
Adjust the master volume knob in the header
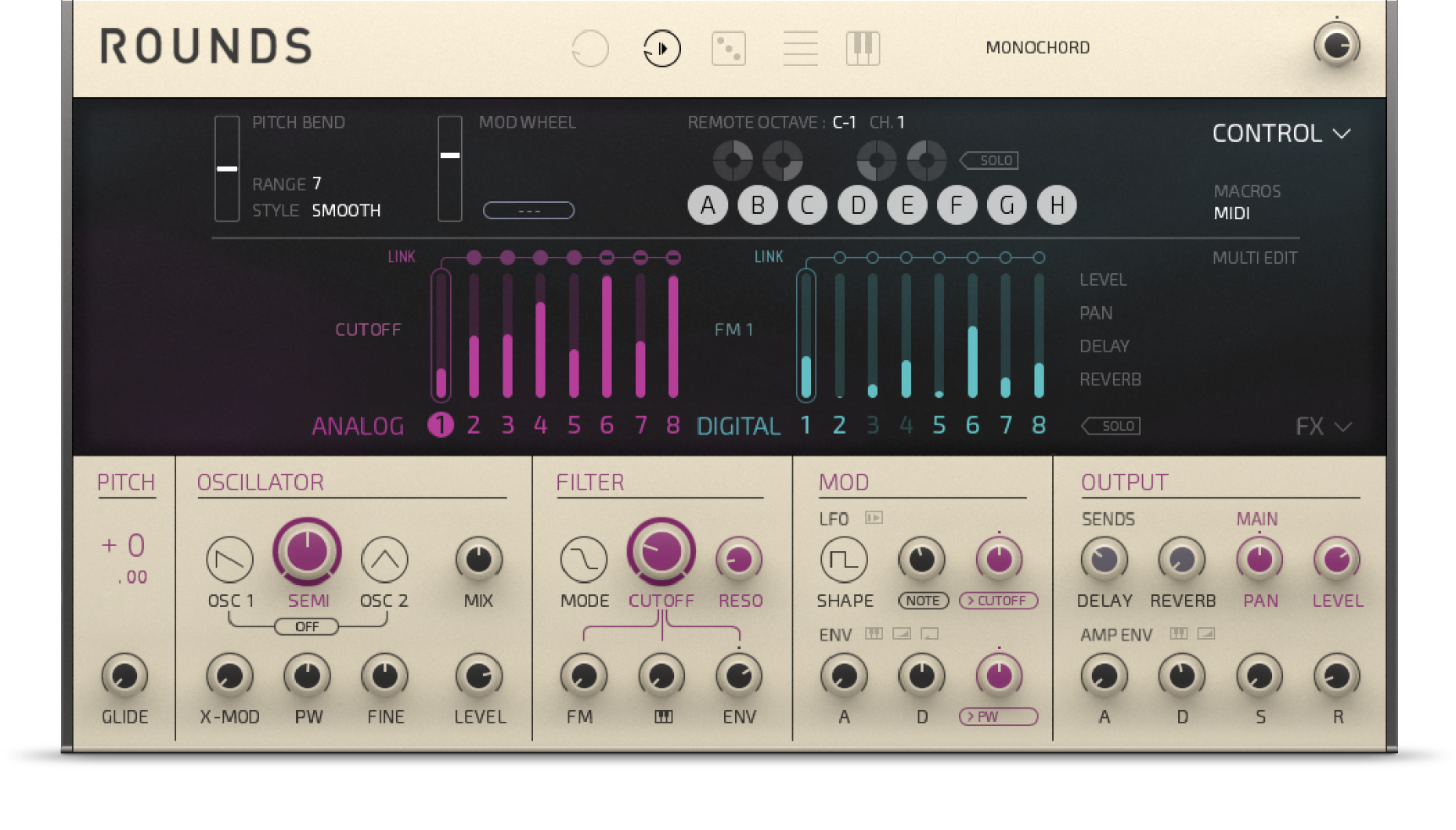[x=1336, y=45]
